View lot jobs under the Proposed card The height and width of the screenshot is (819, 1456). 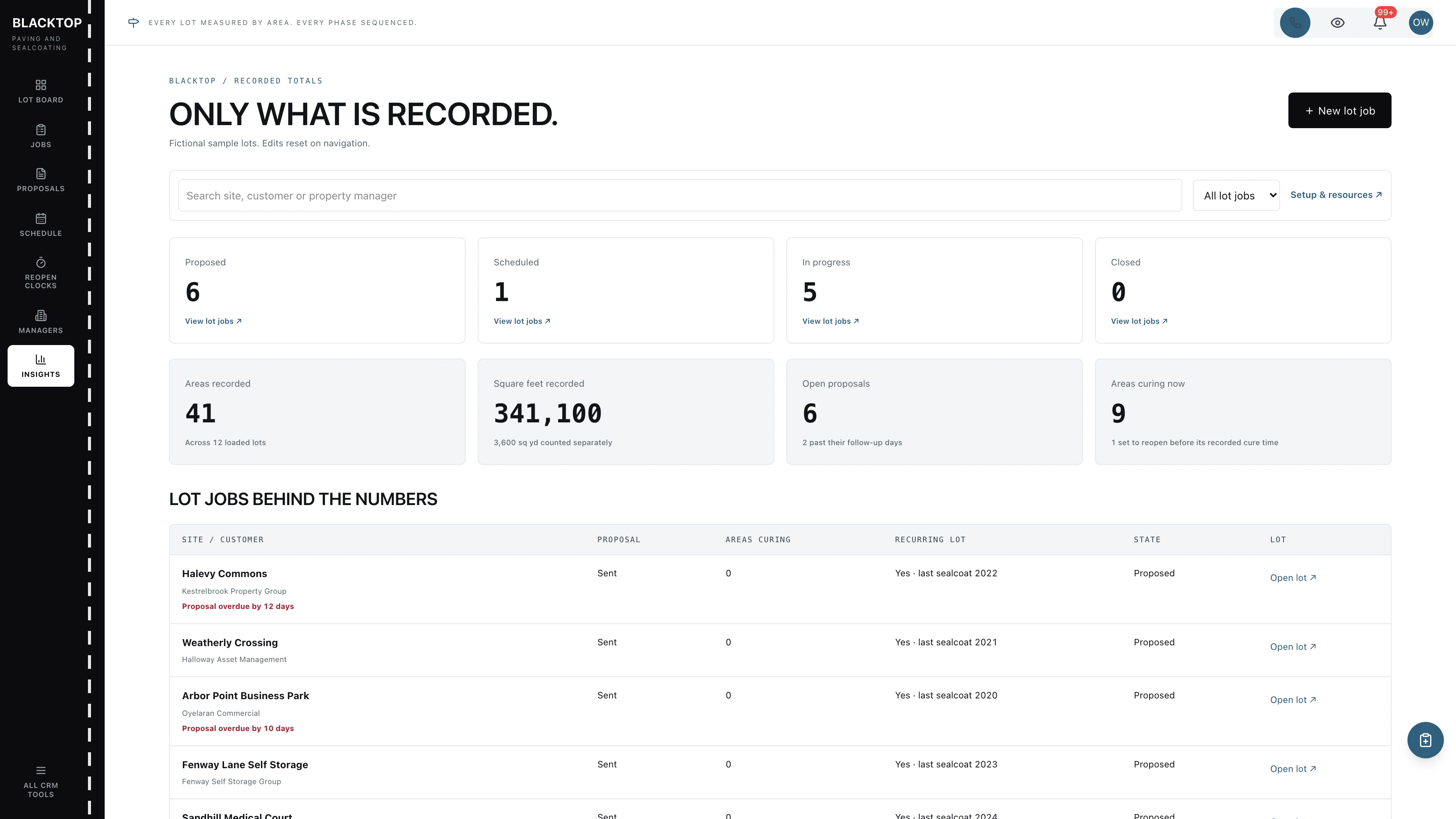[213, 321]
